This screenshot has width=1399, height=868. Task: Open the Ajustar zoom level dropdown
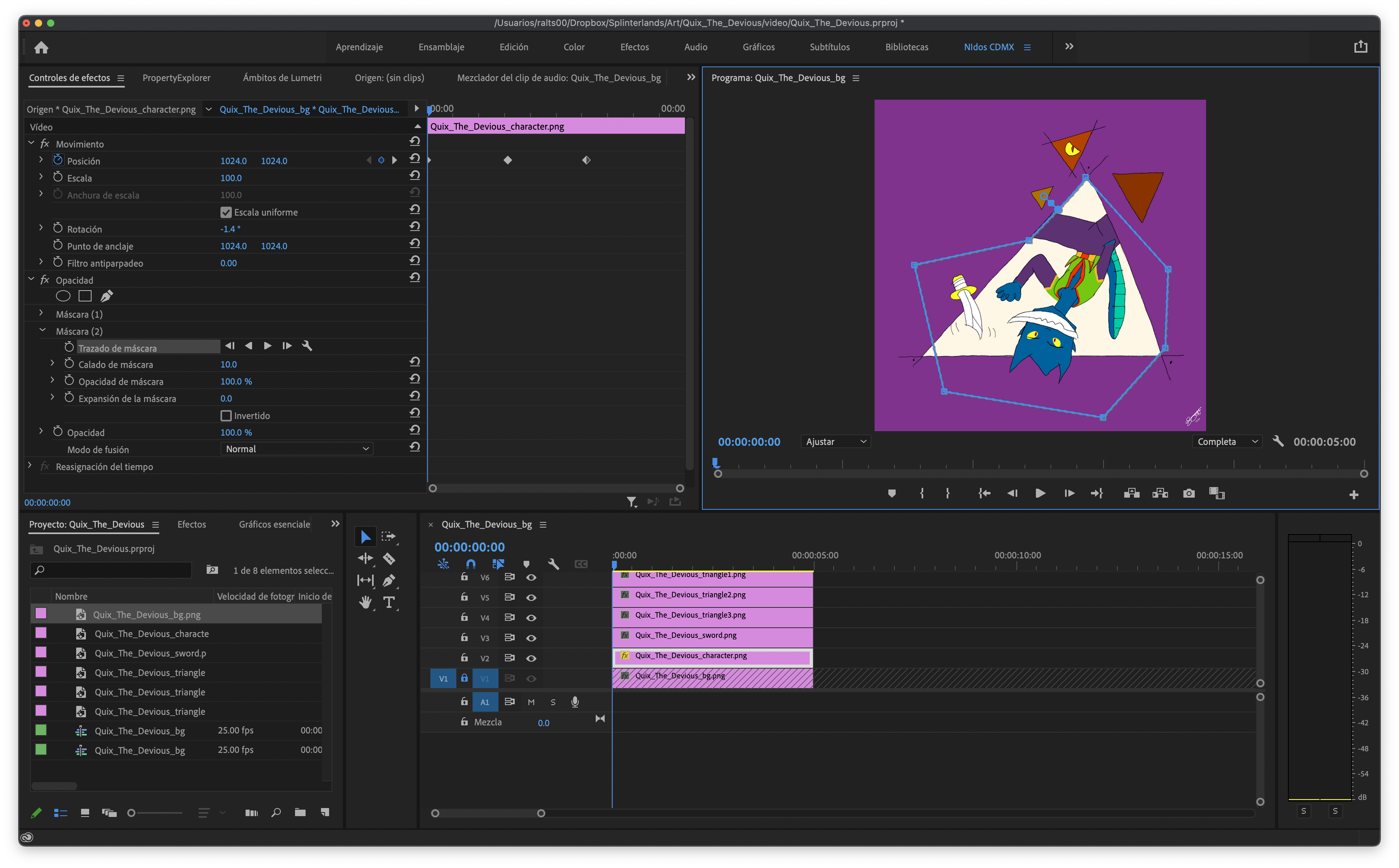(x=835, y=441)
